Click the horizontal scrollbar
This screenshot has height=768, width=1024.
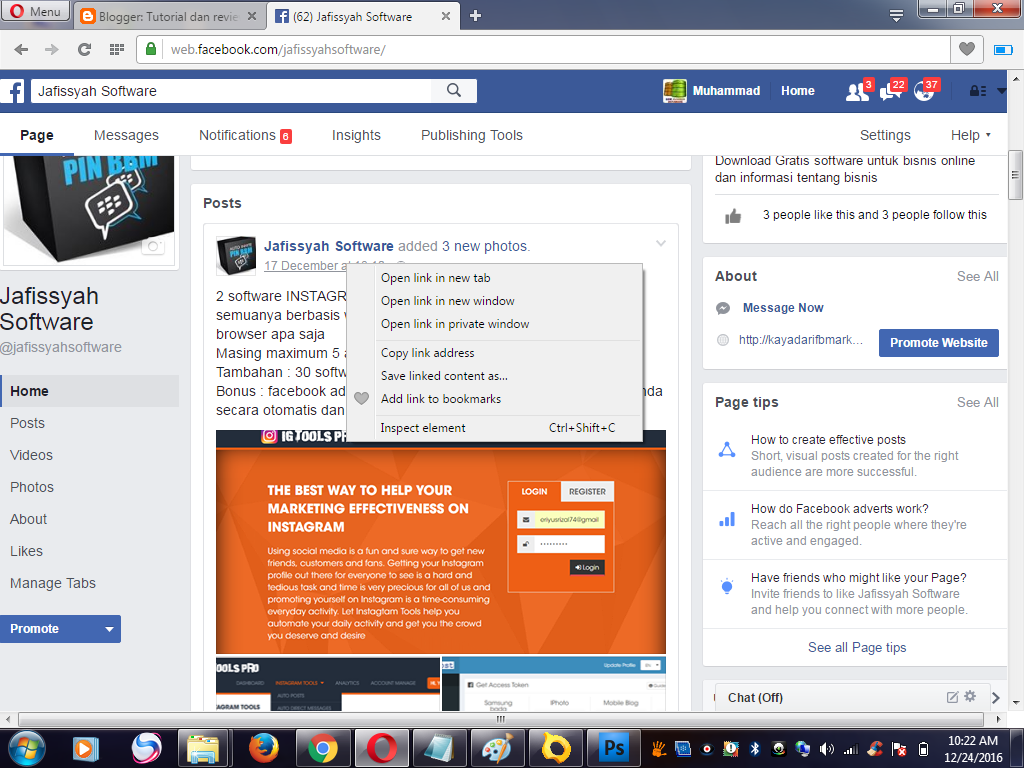click(501, 719)
